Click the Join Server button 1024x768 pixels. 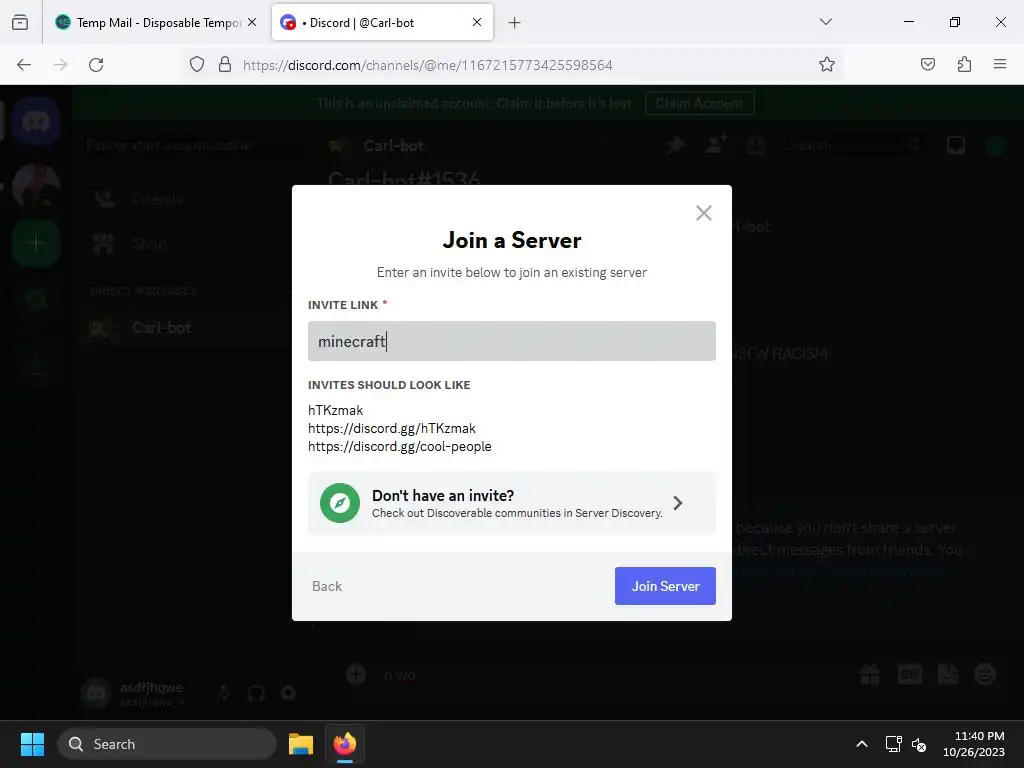(665, 586)
